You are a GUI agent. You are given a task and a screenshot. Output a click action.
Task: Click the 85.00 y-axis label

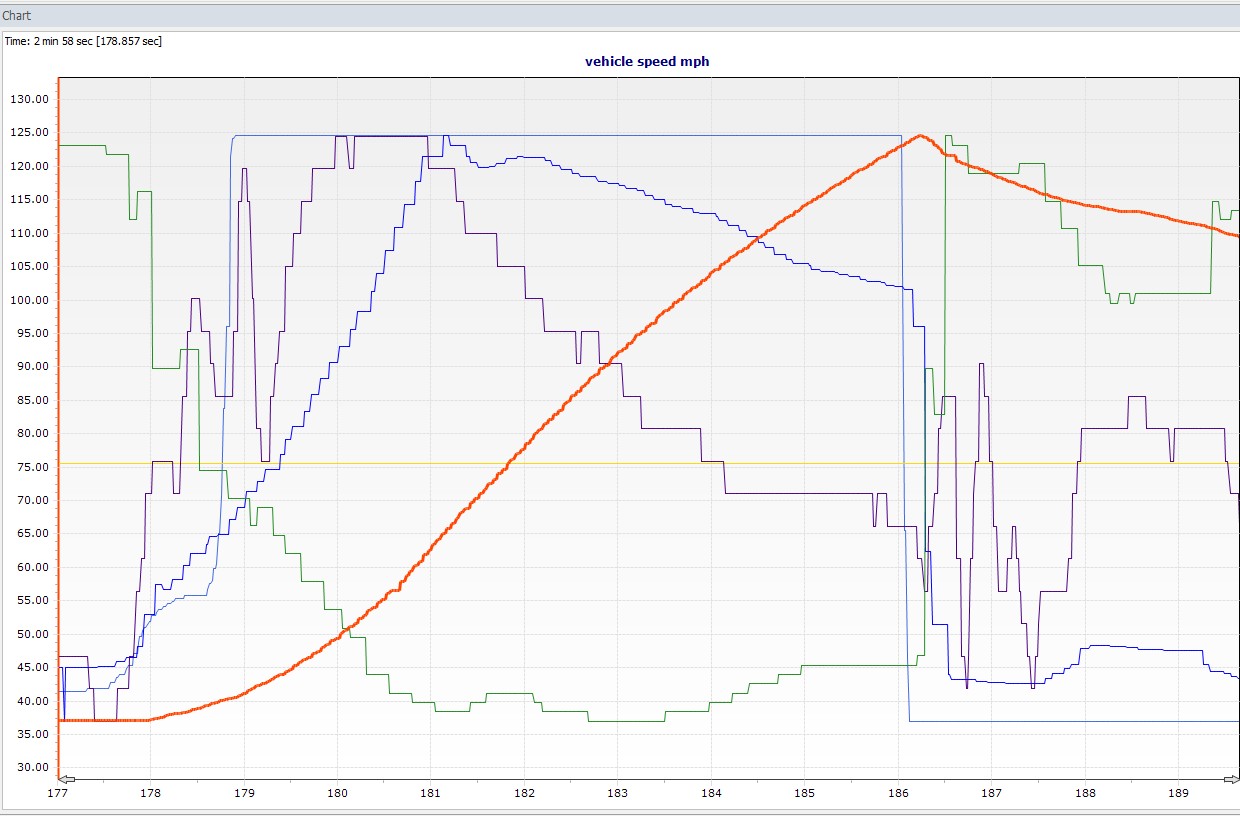pyautogui.click(x=33, y=400)
